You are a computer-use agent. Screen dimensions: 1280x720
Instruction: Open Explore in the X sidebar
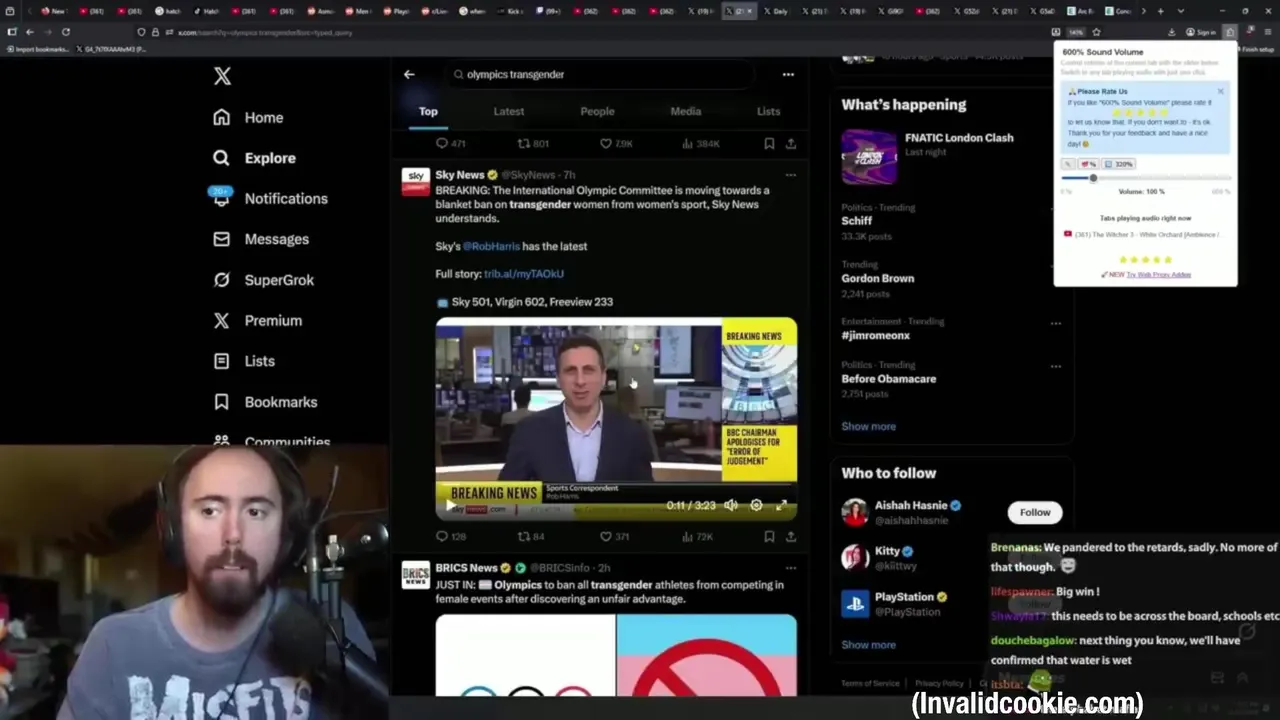[255, 158]
